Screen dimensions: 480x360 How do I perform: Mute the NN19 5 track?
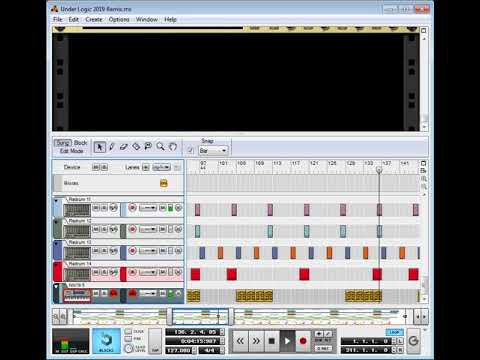coord(96,293)
